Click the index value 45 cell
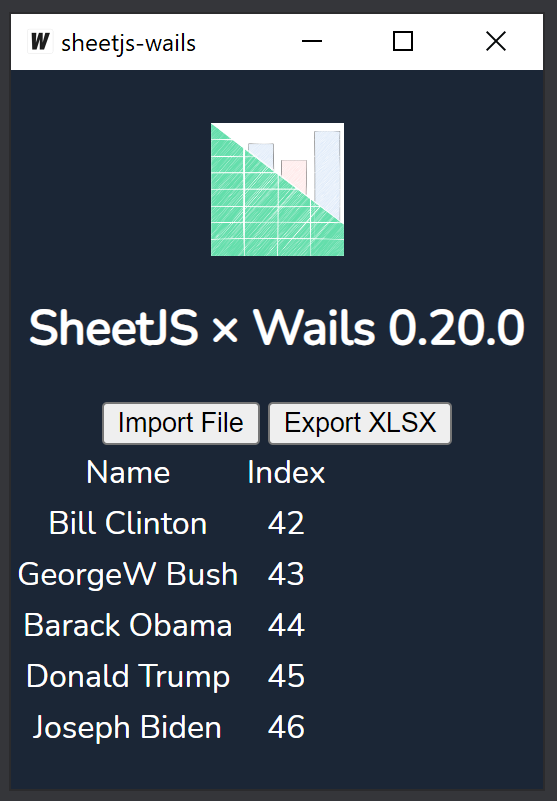Screen dimensions: 557x801 (286, 677)
